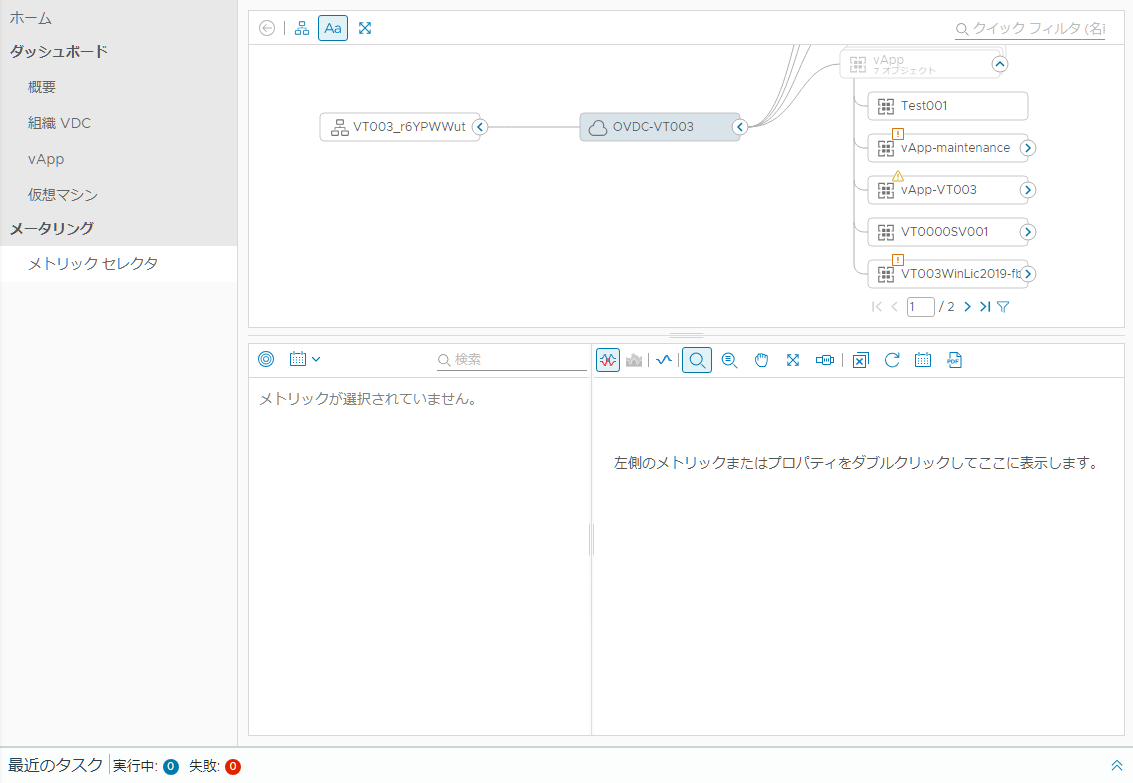This screenshot has width=1133, height=783.
Task: Collapse the vApp group node
Action: tap(1000, 64)
